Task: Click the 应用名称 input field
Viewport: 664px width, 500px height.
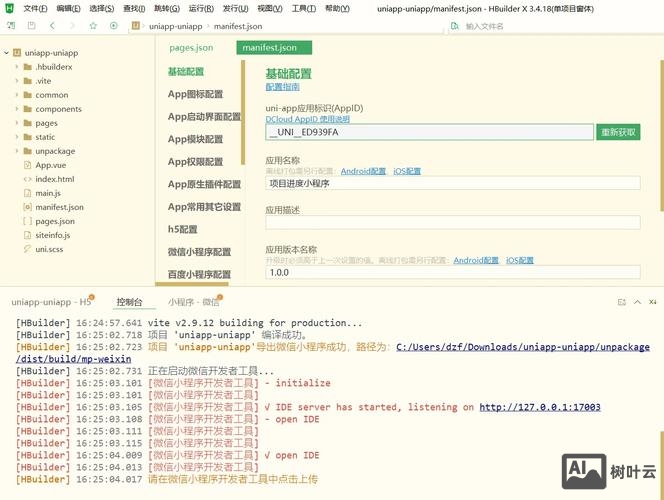Action: tap(453, 183)
